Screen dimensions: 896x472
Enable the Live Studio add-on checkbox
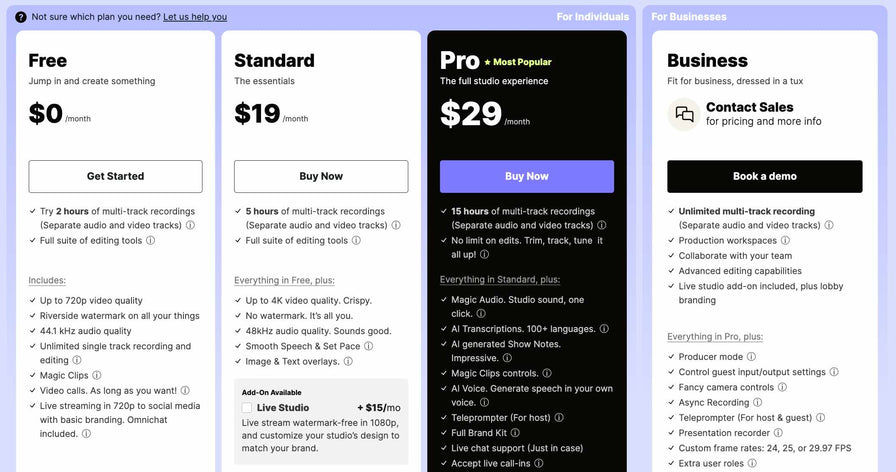pyautogui.click(x=247, y=408)
